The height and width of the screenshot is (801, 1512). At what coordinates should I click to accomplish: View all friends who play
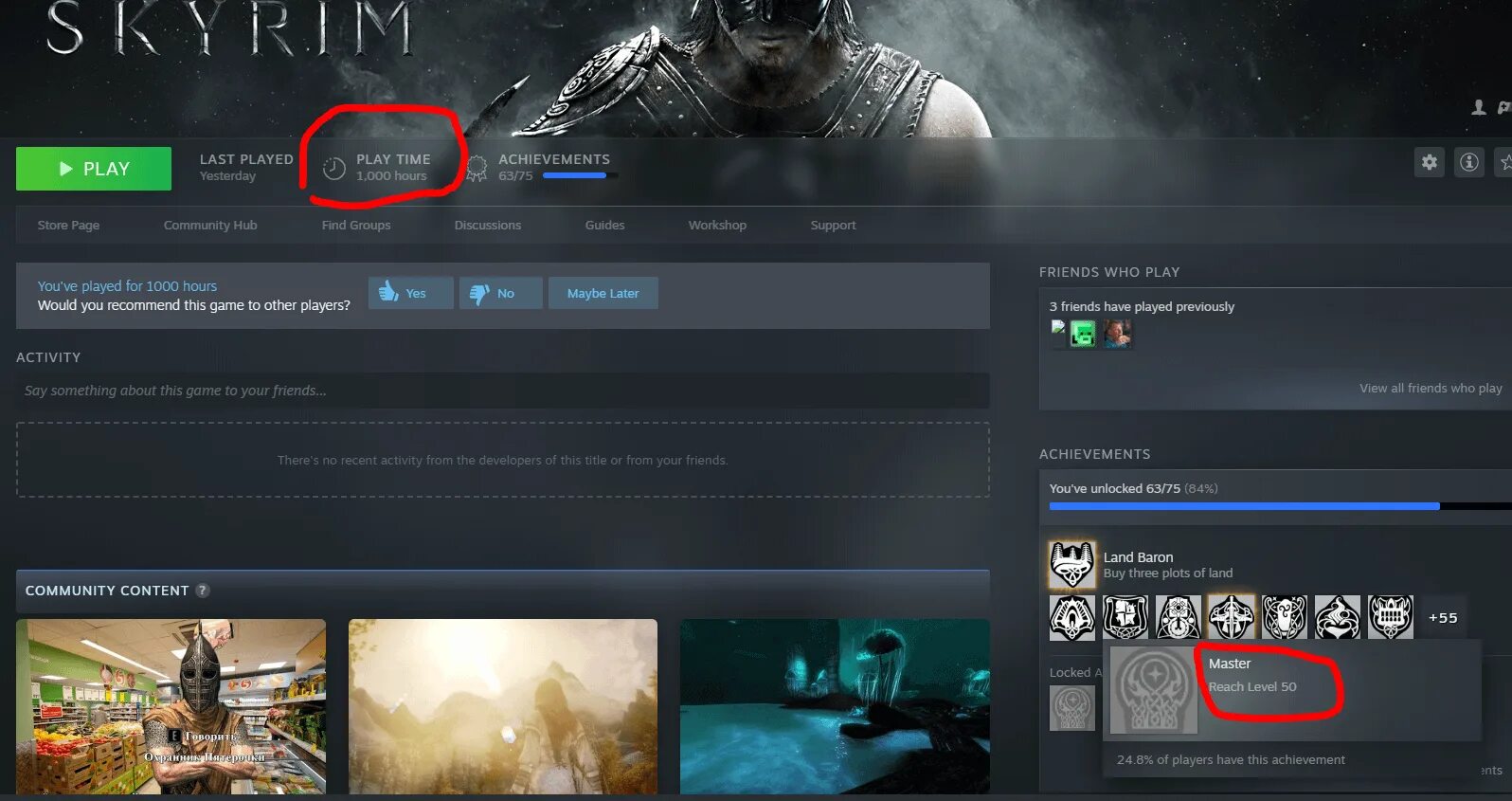[1431, 389]
